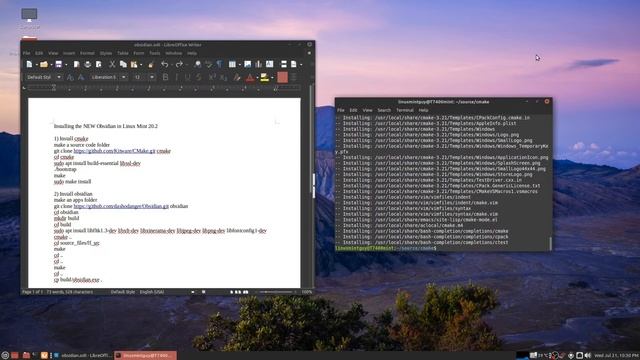Open the Search menu in terminal window
Screen dimensions: 640x360
point(384,110)
